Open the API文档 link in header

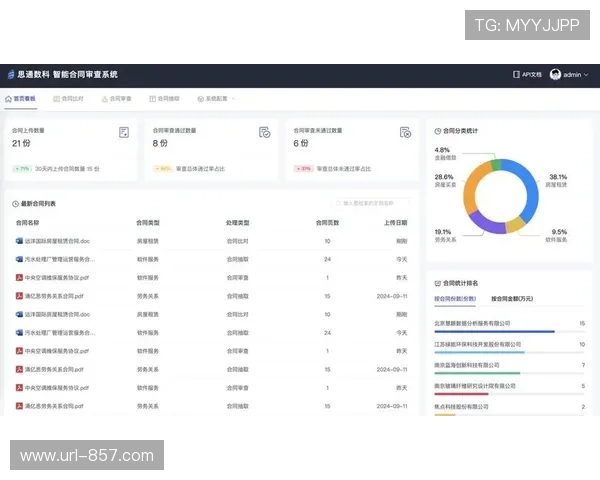(x=527, y=75)
